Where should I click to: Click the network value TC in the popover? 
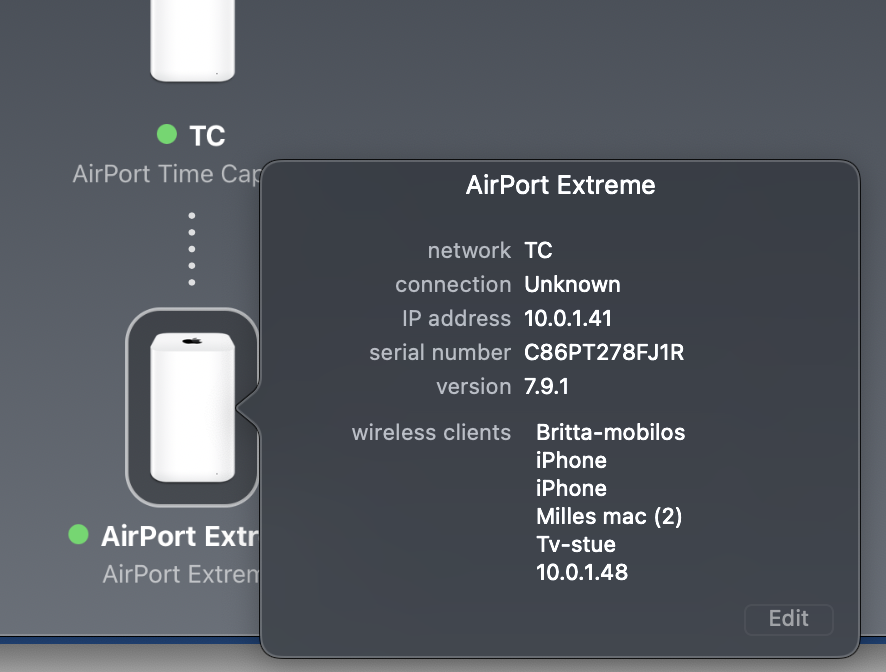(x=538, y=250)
